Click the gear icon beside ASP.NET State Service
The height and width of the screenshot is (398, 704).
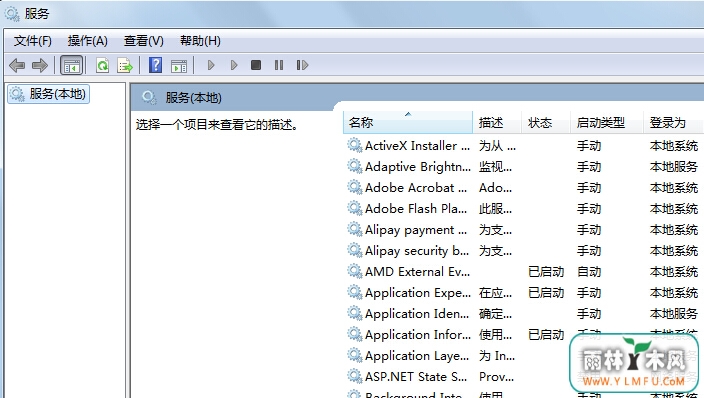point(355,376)
